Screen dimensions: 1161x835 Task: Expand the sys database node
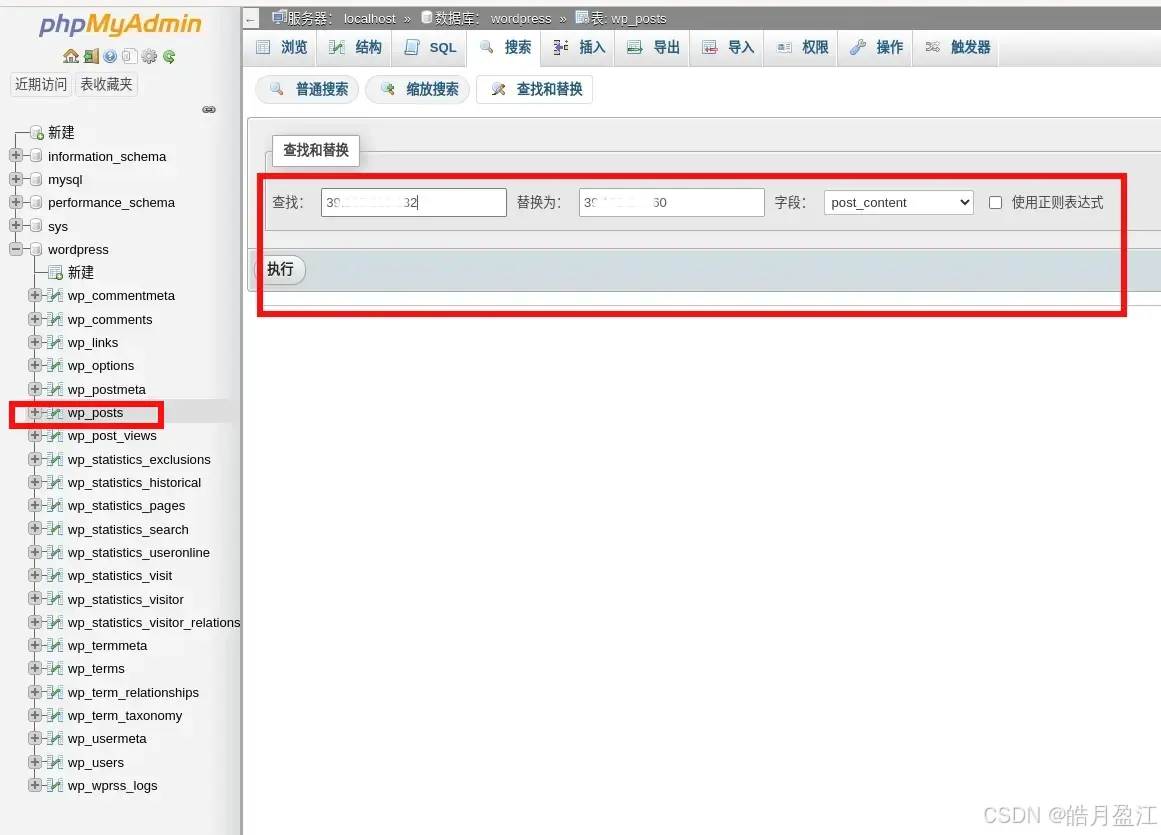16,225
